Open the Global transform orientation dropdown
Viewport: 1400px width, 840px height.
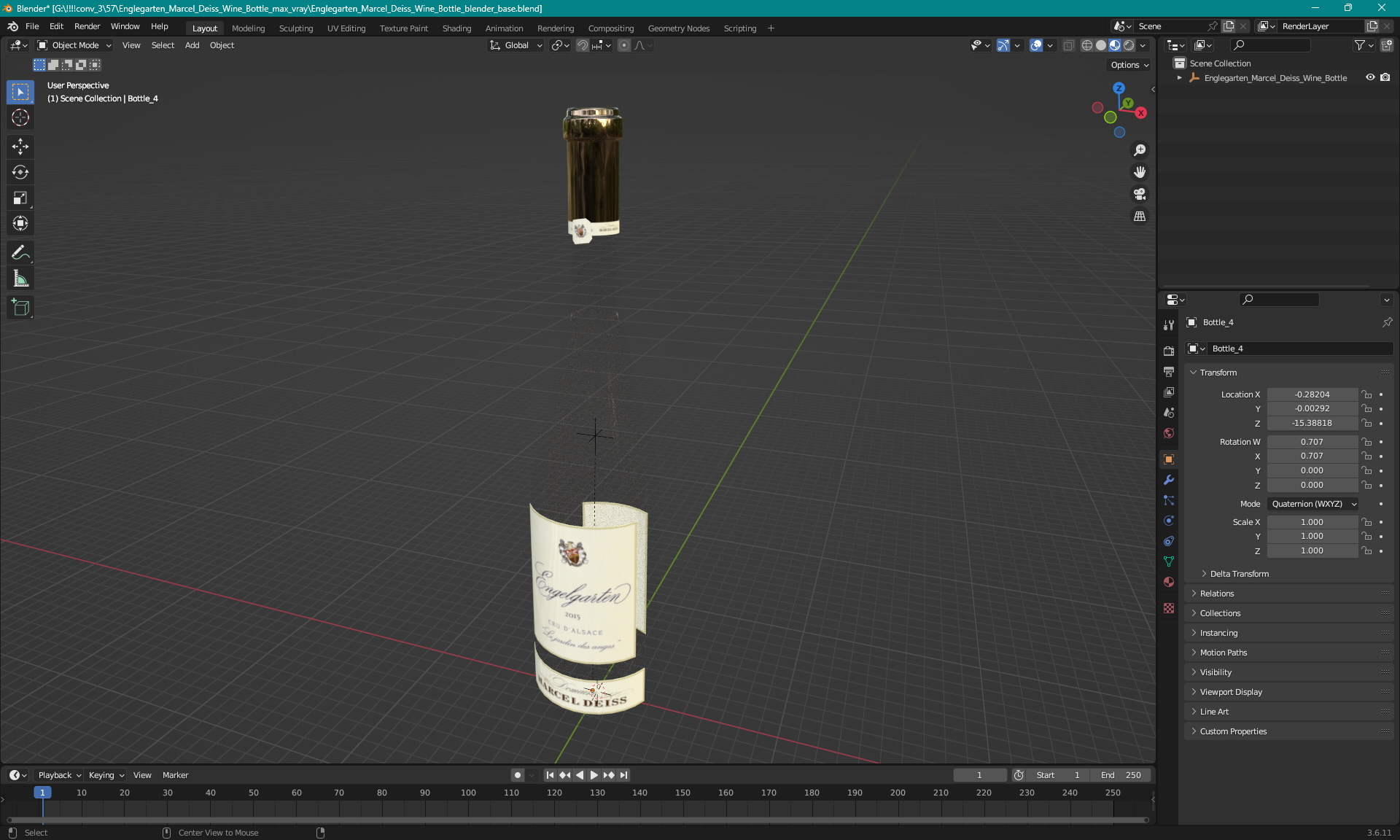[x=516, y=45]
